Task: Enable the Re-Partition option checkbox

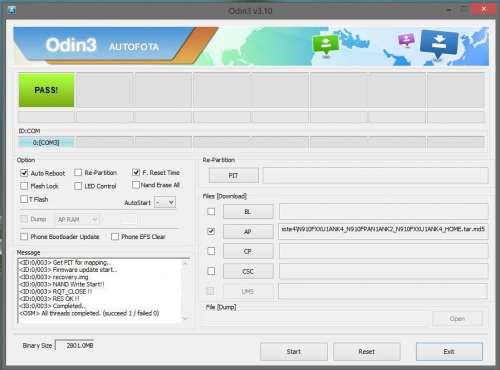Action: (x=78, y=172)
